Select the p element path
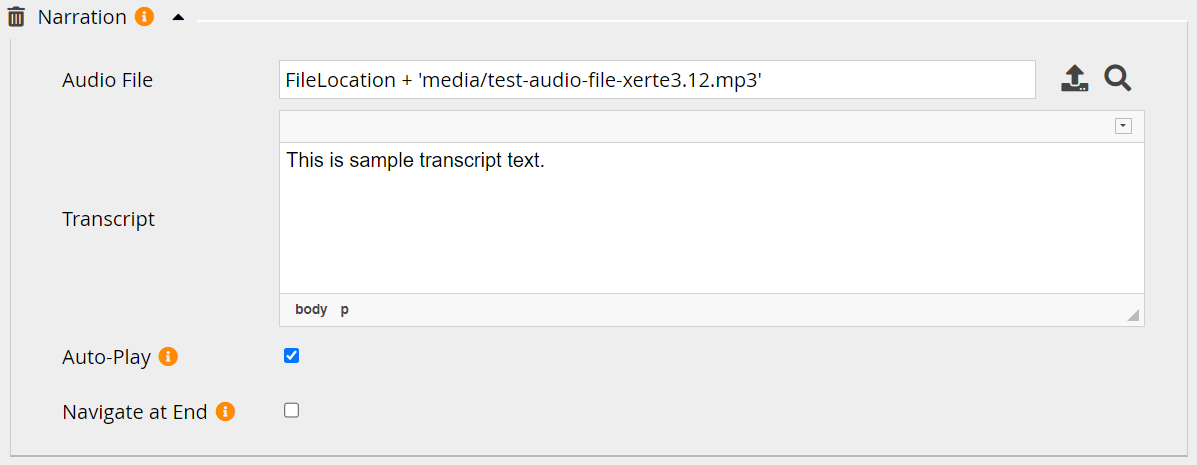Image resolution: width=1197 pixels, height=465 pixels. click(344, 310)
